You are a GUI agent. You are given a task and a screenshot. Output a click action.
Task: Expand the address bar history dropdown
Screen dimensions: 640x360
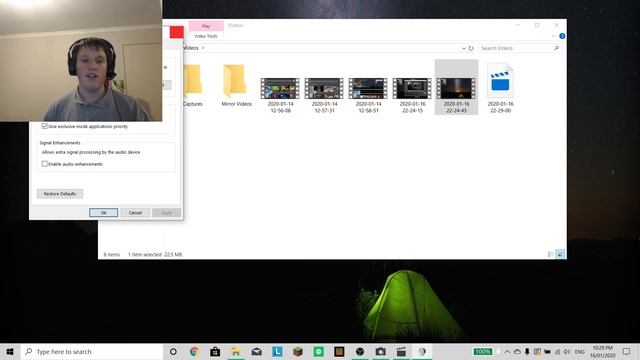(463, 48)
